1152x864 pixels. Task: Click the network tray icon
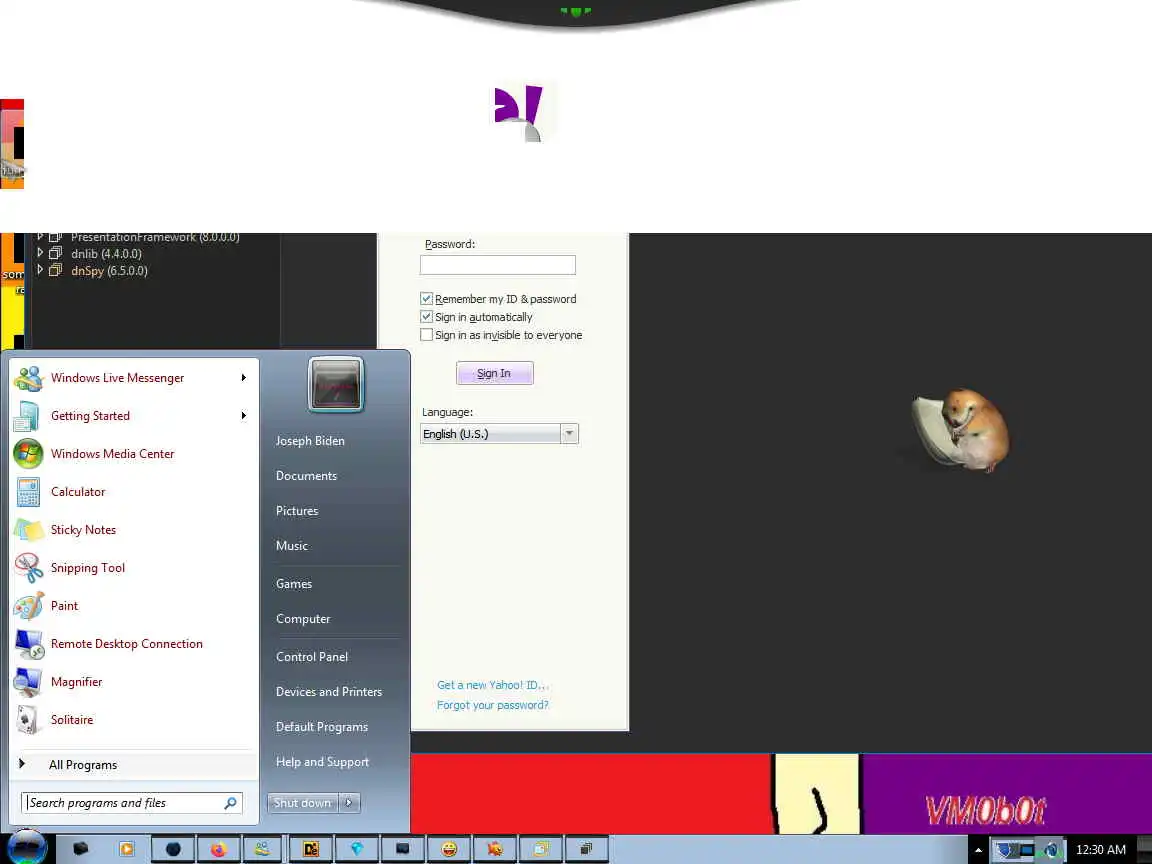tap(1027, 850)
